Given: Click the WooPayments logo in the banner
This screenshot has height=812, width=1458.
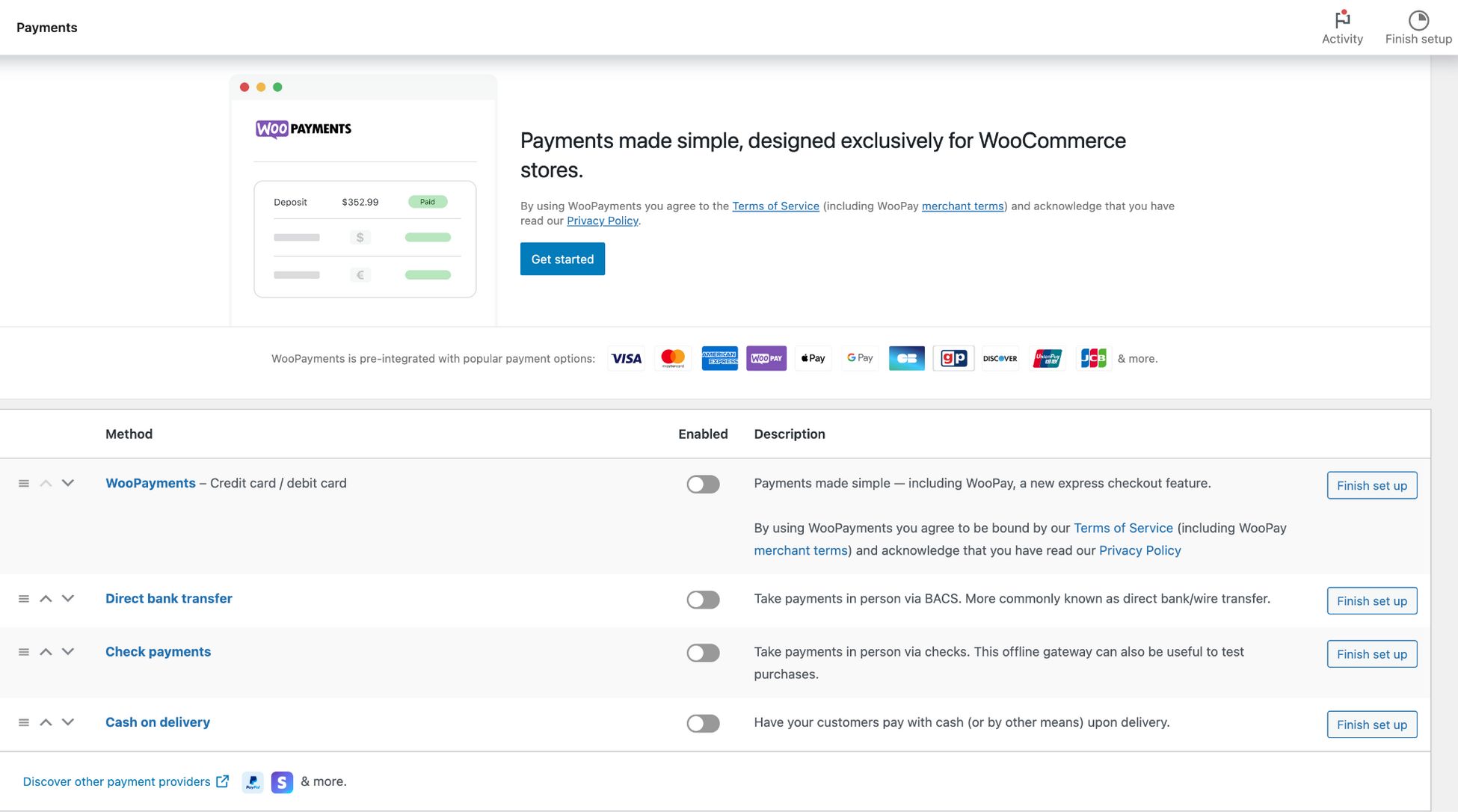Looking at the screenshot, I should (x=304, y=129).
